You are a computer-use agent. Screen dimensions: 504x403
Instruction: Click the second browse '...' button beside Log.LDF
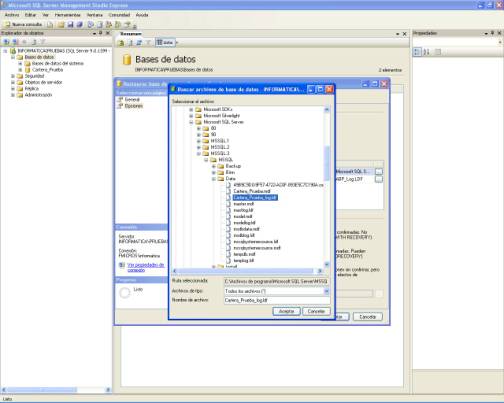tap(379, 179)
